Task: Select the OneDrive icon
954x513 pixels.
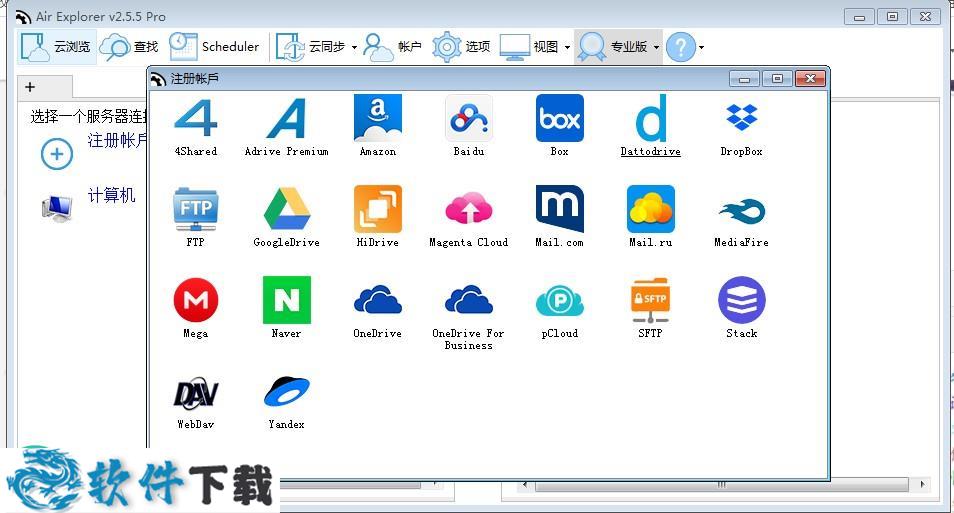Action: click(378, 299)
